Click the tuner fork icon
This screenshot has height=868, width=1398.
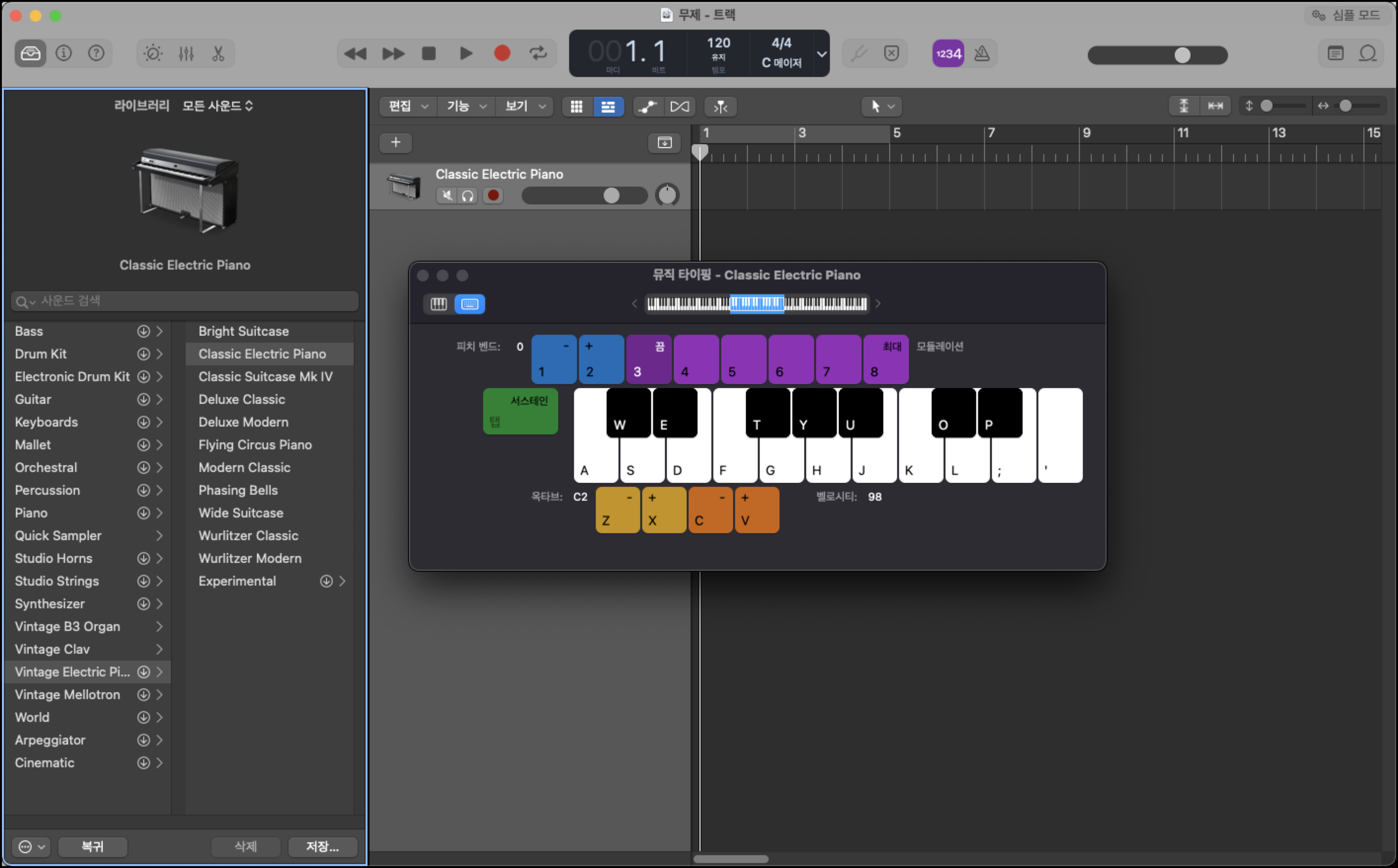tap(859, 53)
